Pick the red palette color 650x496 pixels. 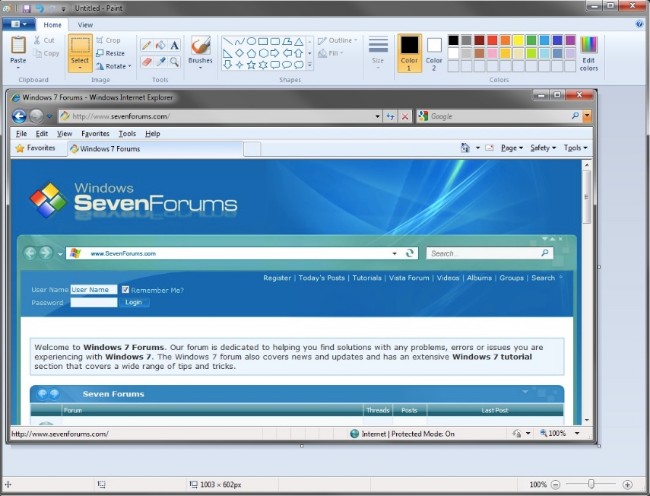pos(492,40)
